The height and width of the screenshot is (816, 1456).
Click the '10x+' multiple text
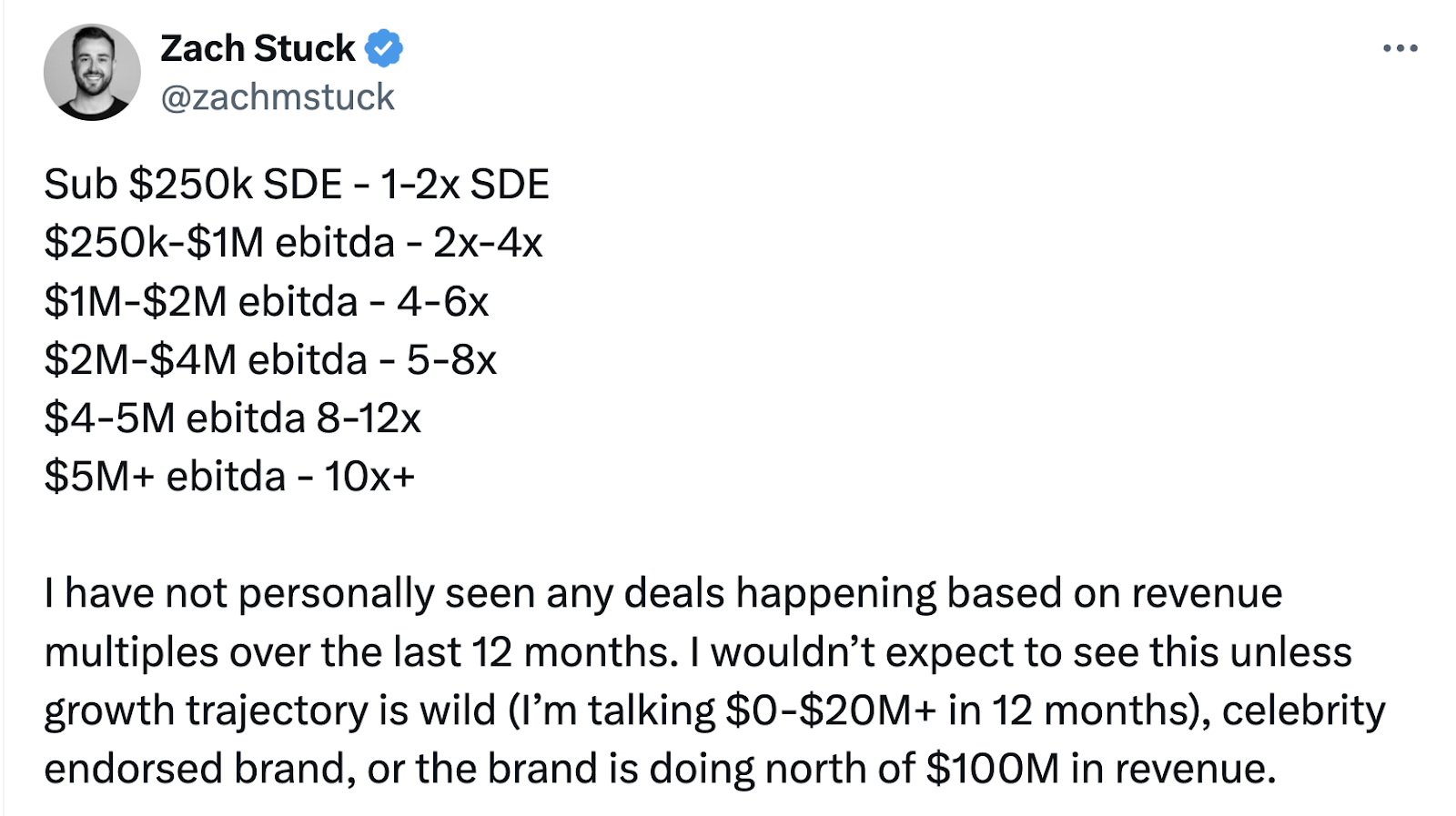[x=369, y=476]
